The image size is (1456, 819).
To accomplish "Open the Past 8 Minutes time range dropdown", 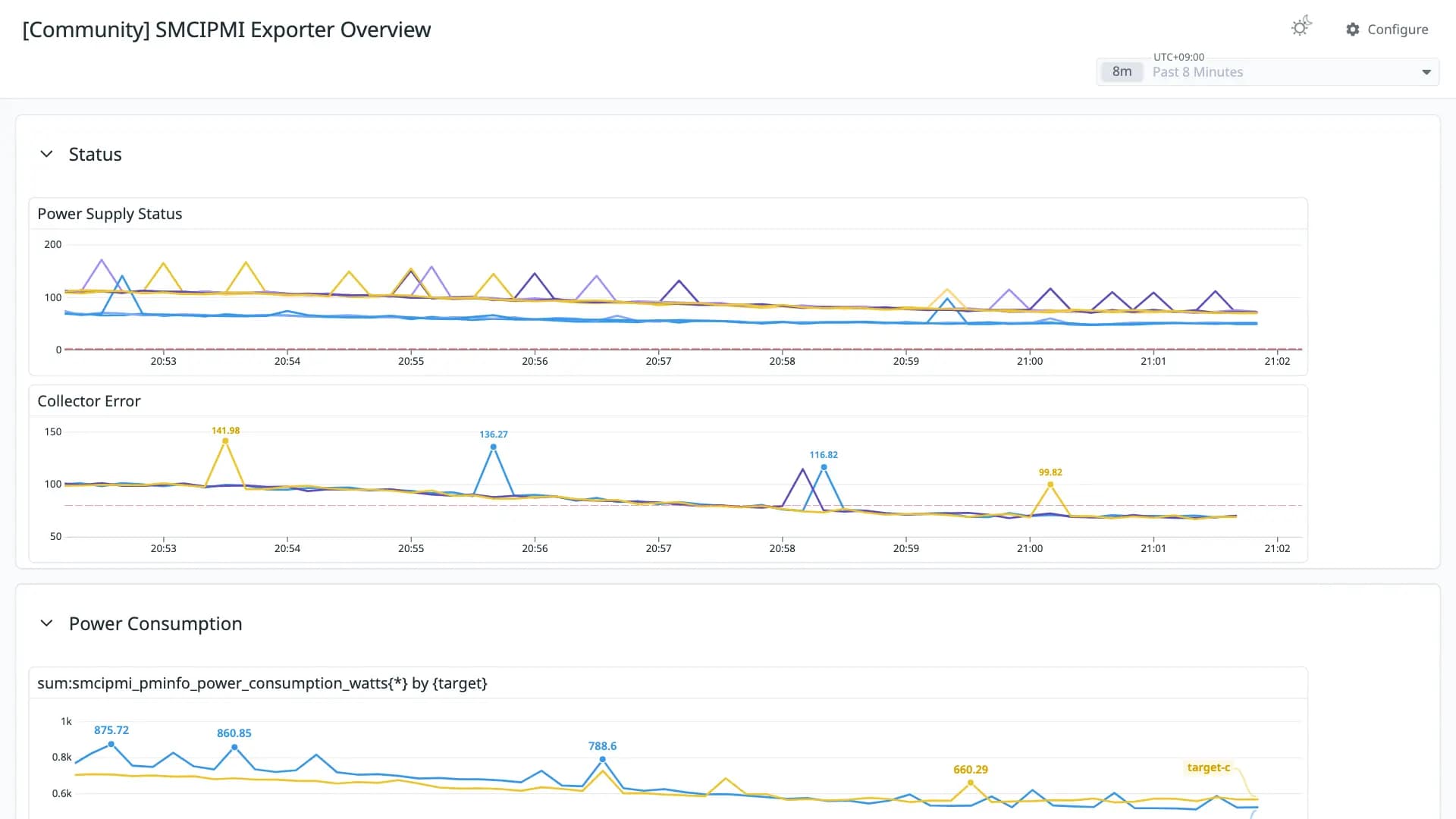I will click(1267, 72).
